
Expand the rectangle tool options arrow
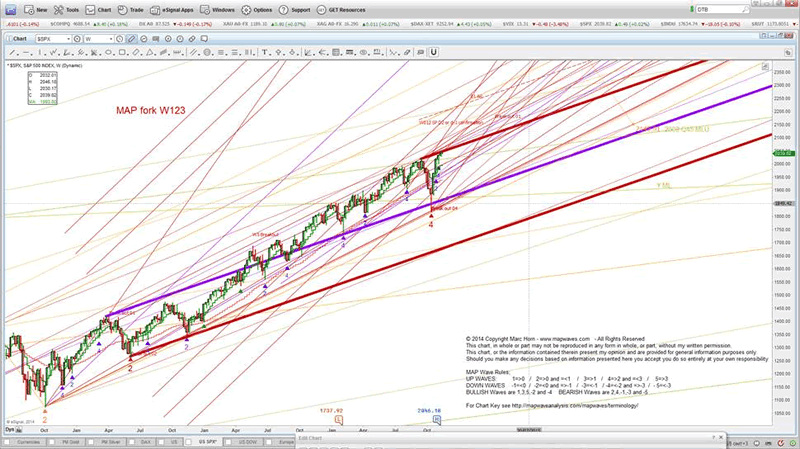[x=128, y=54]
